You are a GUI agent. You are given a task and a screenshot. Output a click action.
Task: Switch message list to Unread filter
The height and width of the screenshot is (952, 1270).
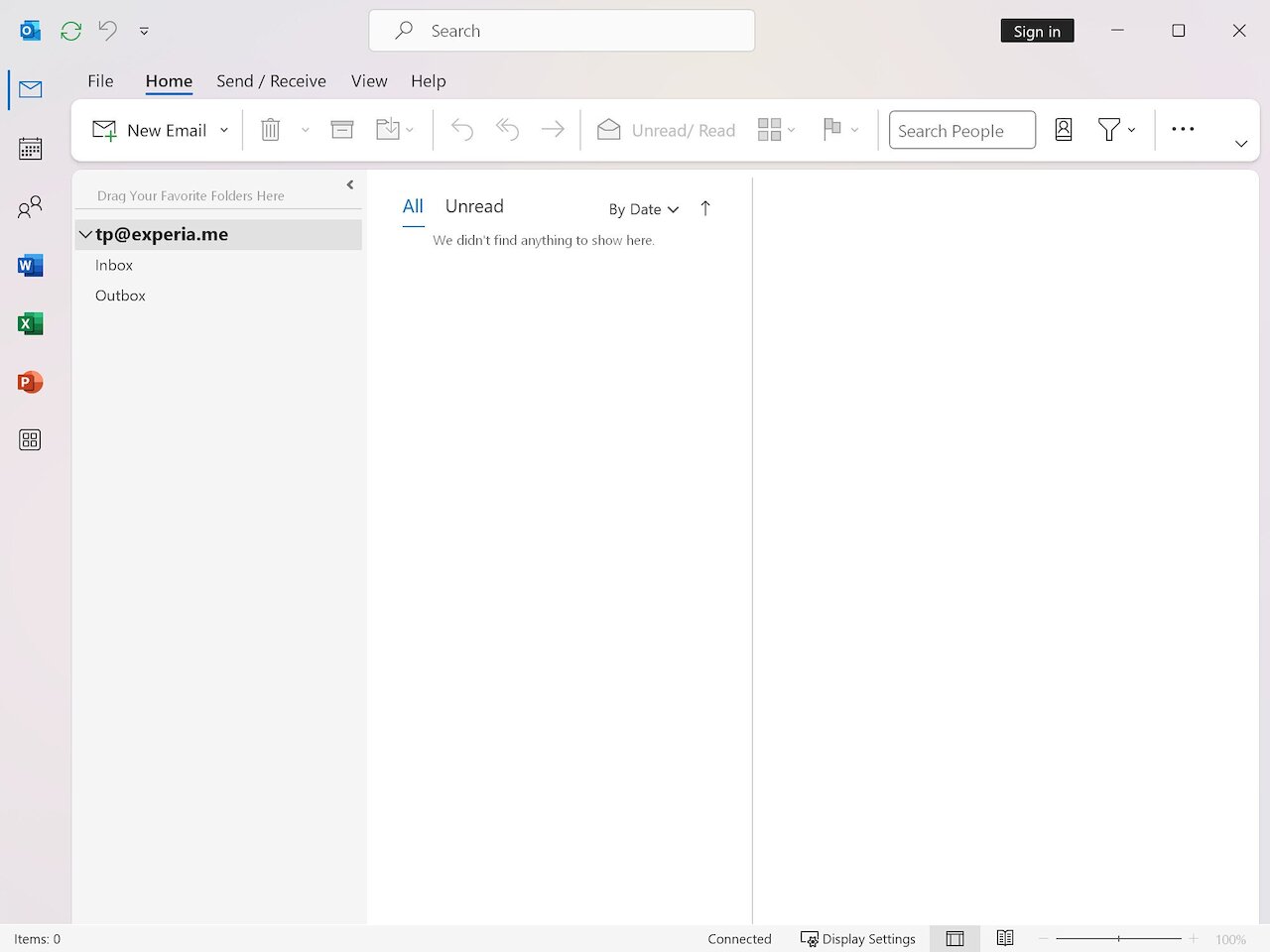tap(473, 206)
